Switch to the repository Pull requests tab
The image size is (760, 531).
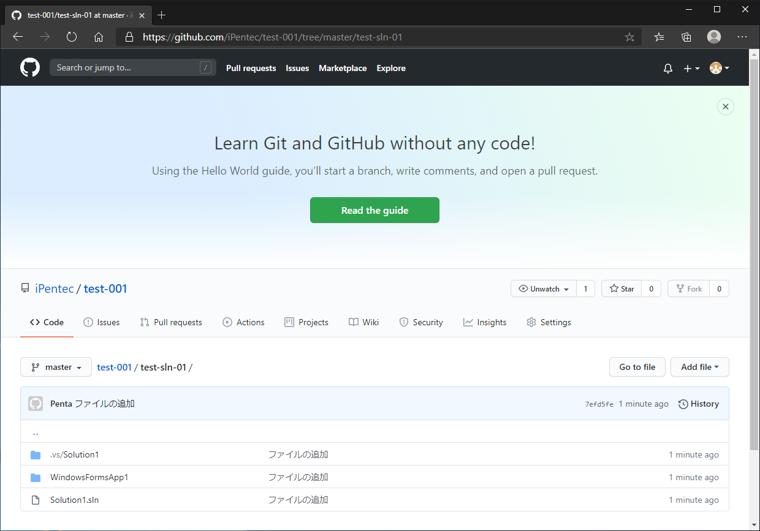pyautogui.click(x=171, y=322)
